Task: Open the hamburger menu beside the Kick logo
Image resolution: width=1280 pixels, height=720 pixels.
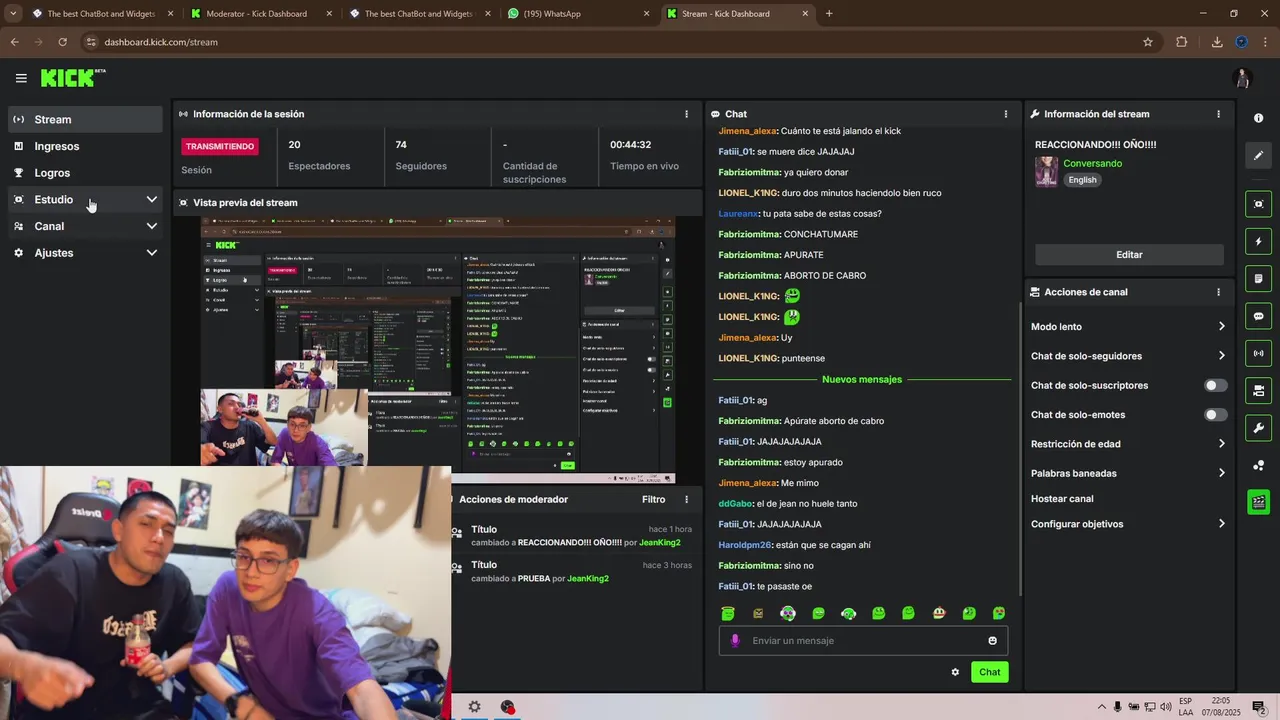Action: (x=21, y=78)
